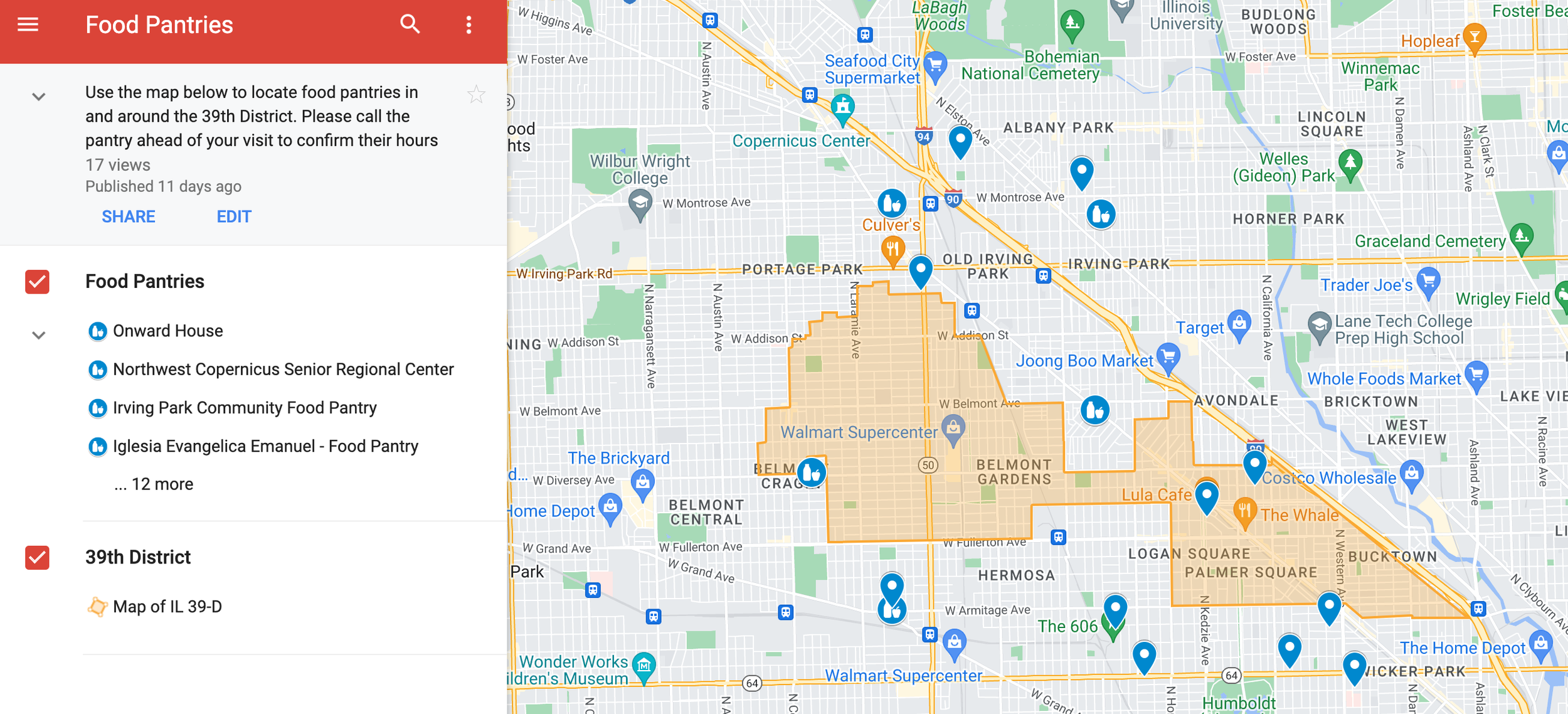This screenshot has width=1568, height=714.
Task: Uncheck the Food Pantries layer checkbox
Action: coord(37,282)
